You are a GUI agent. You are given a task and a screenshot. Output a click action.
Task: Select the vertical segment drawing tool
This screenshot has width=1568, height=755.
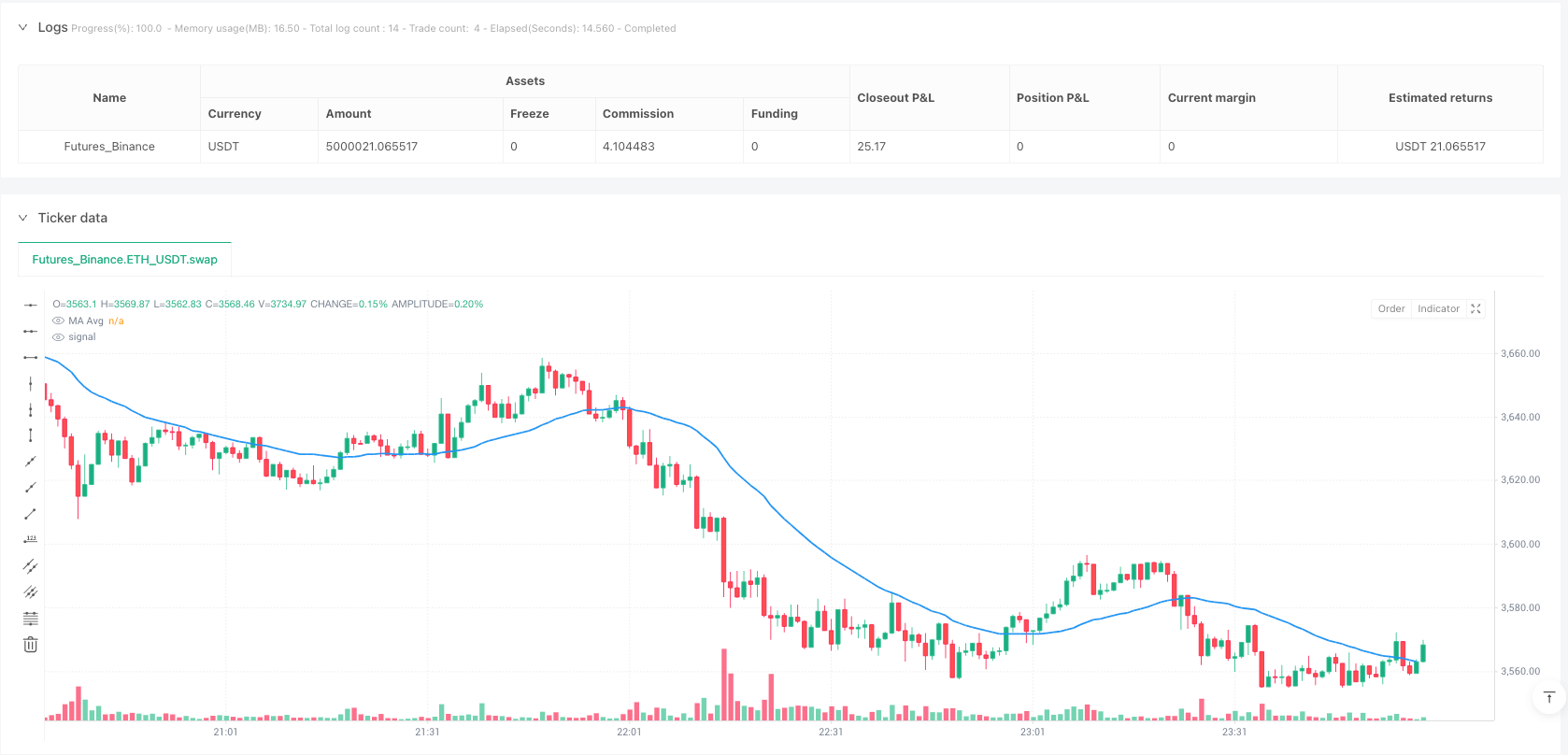(31, 435)
